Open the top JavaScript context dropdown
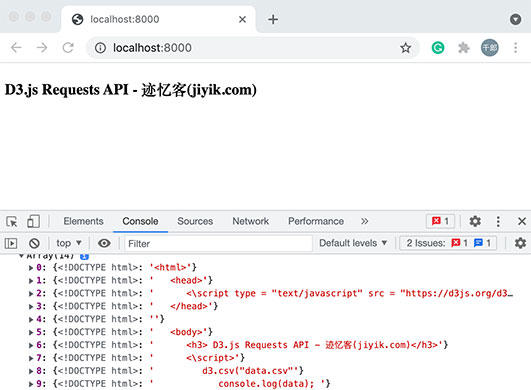This screenshot has width=531, height=390. 69,243
